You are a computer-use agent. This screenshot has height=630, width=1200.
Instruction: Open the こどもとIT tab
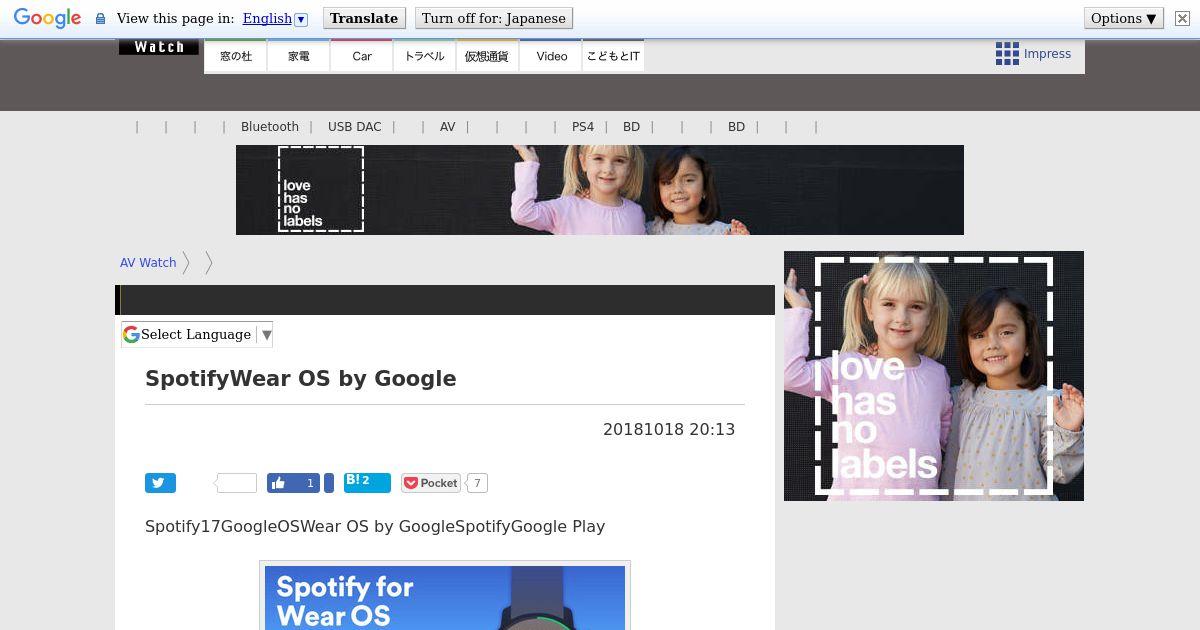(x=613, y=56)
